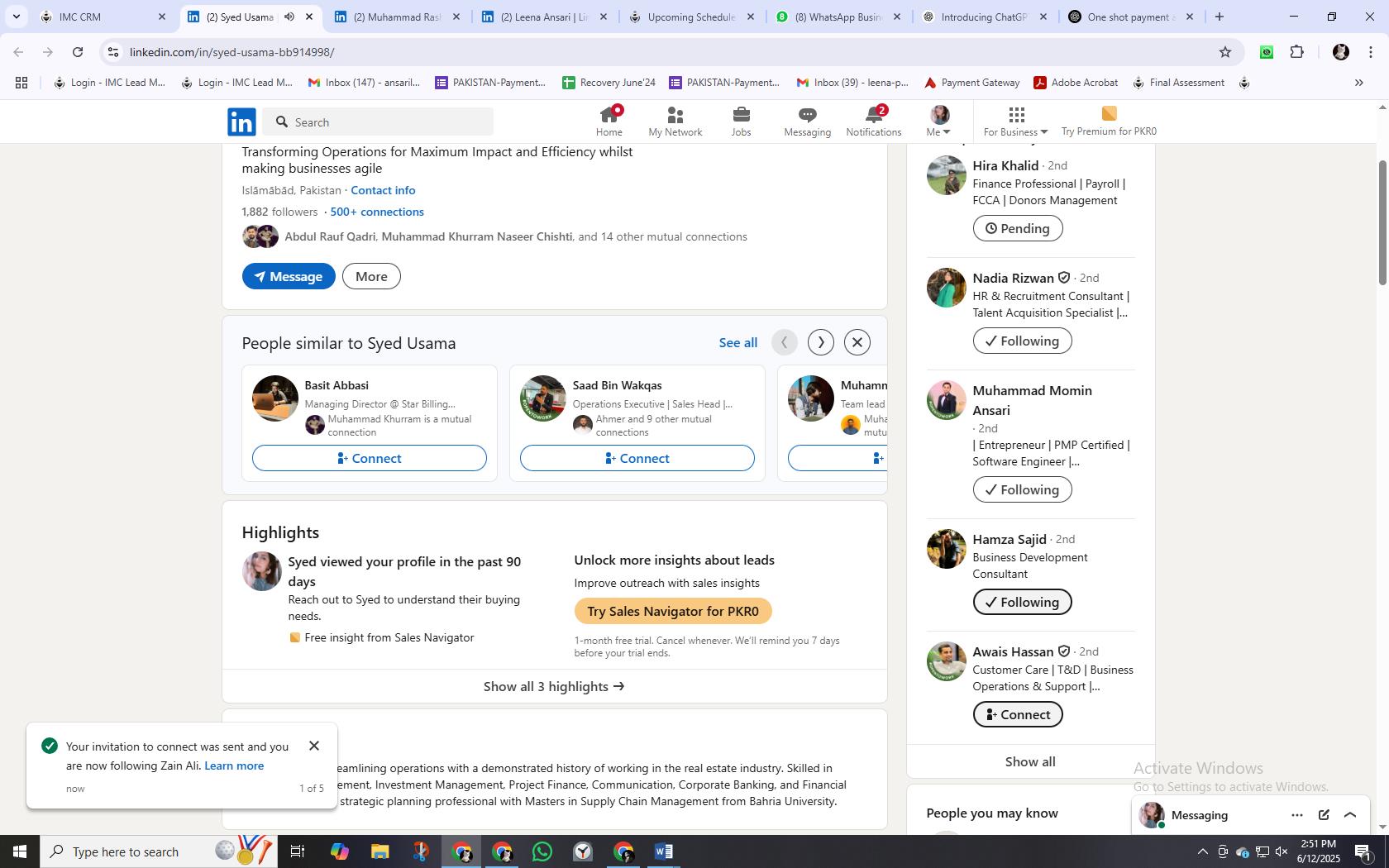1389x868 pixels.
Task: Open the tab search dropdown
Action: coord(16,17)
